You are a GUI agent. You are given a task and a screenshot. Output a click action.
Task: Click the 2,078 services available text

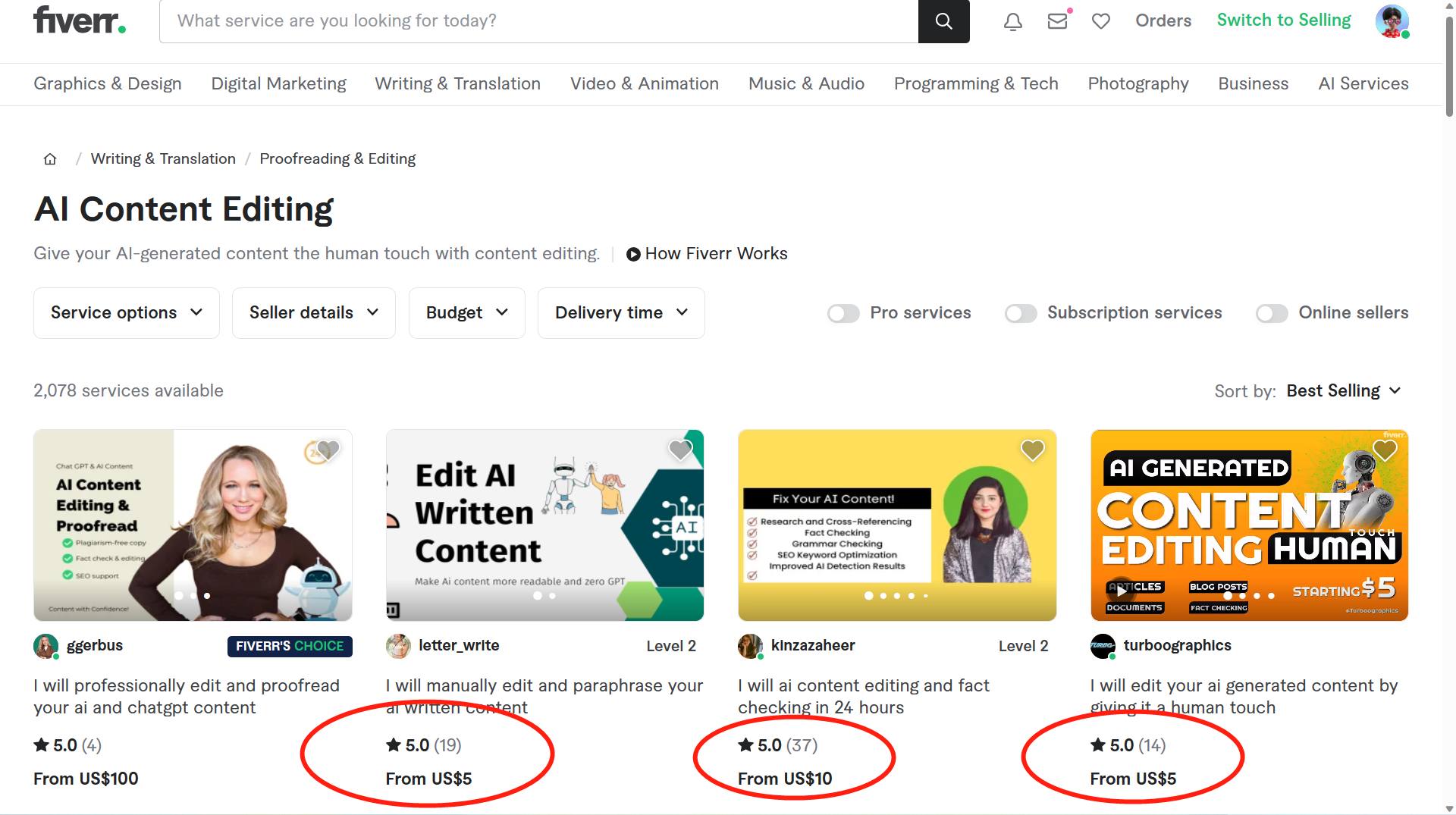pos(128,390)
